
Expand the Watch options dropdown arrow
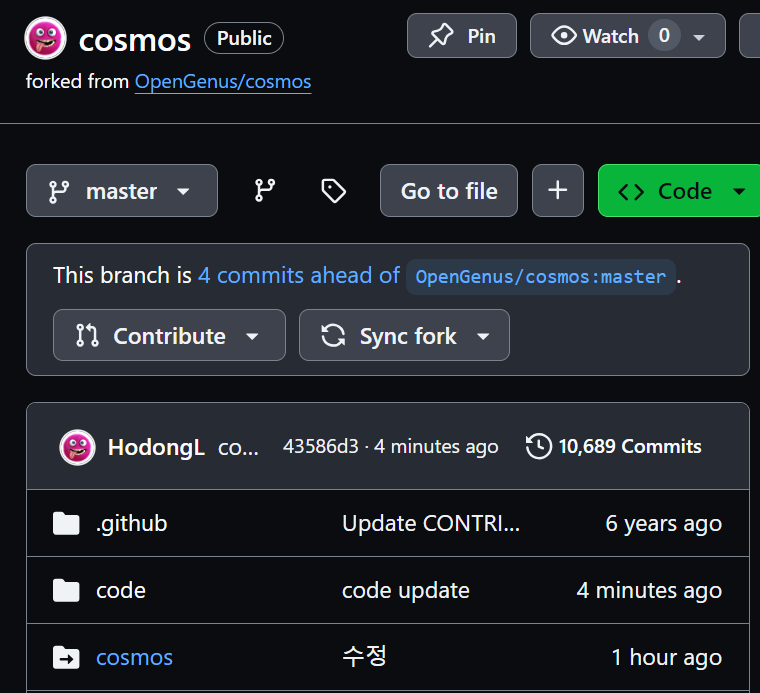699,37
